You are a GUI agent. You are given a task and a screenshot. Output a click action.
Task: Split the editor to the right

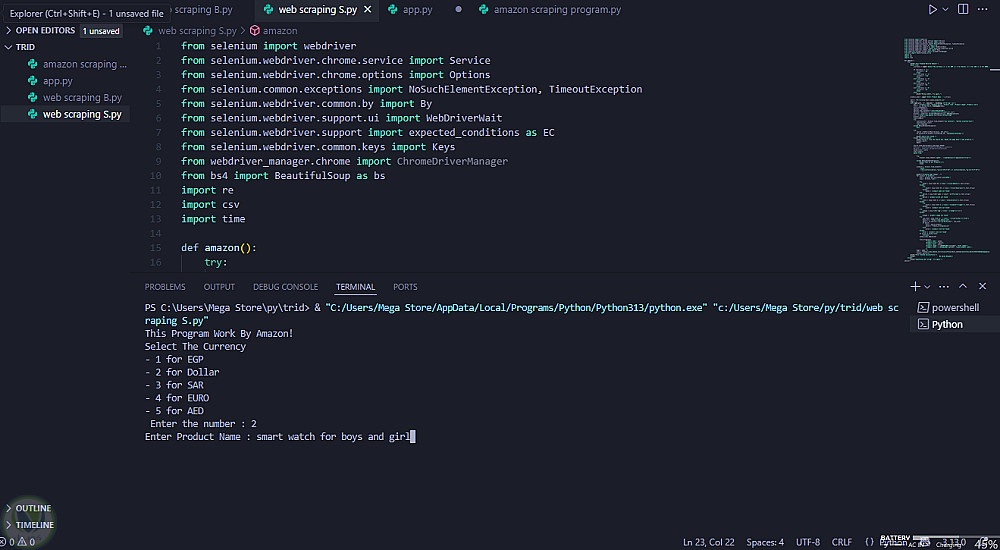click(963, 10)
